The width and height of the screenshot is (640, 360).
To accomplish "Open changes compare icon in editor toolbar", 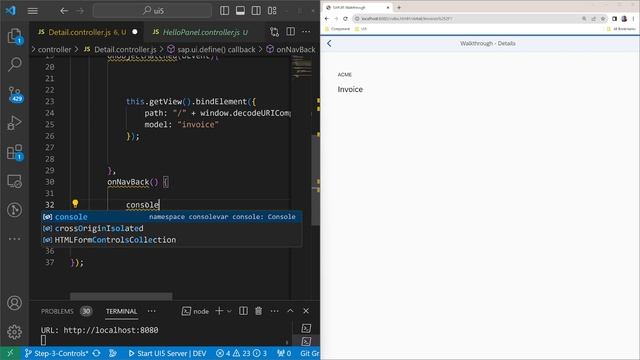I will tap(275, 32).
